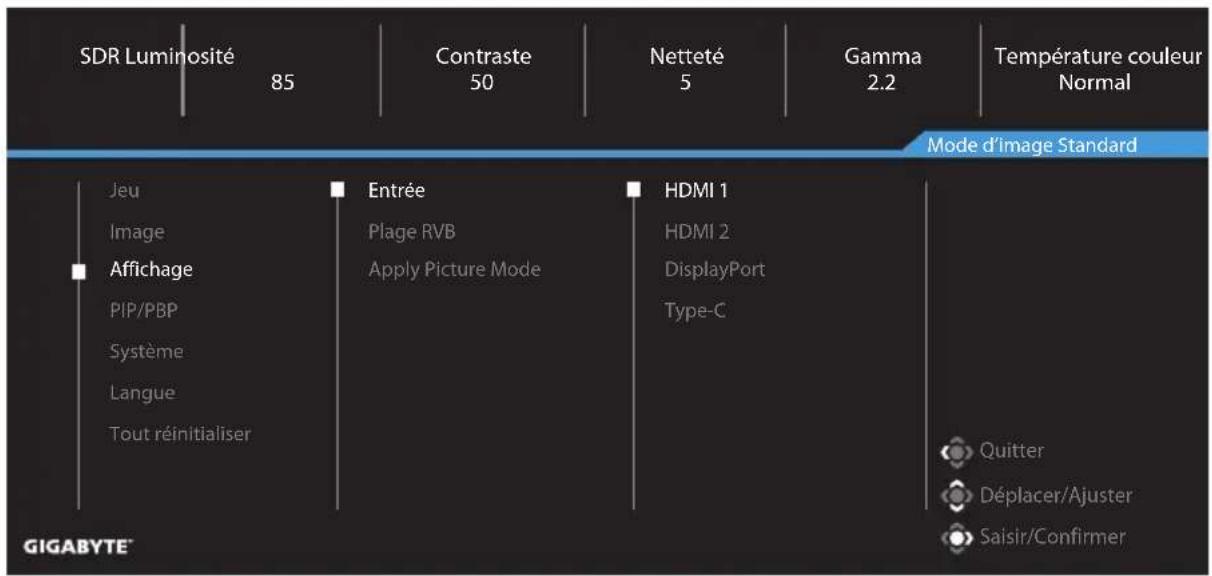This screenshot has height=576, width=1212.
Task: Open the Système menu category
Action: click(x=146, y=352)
